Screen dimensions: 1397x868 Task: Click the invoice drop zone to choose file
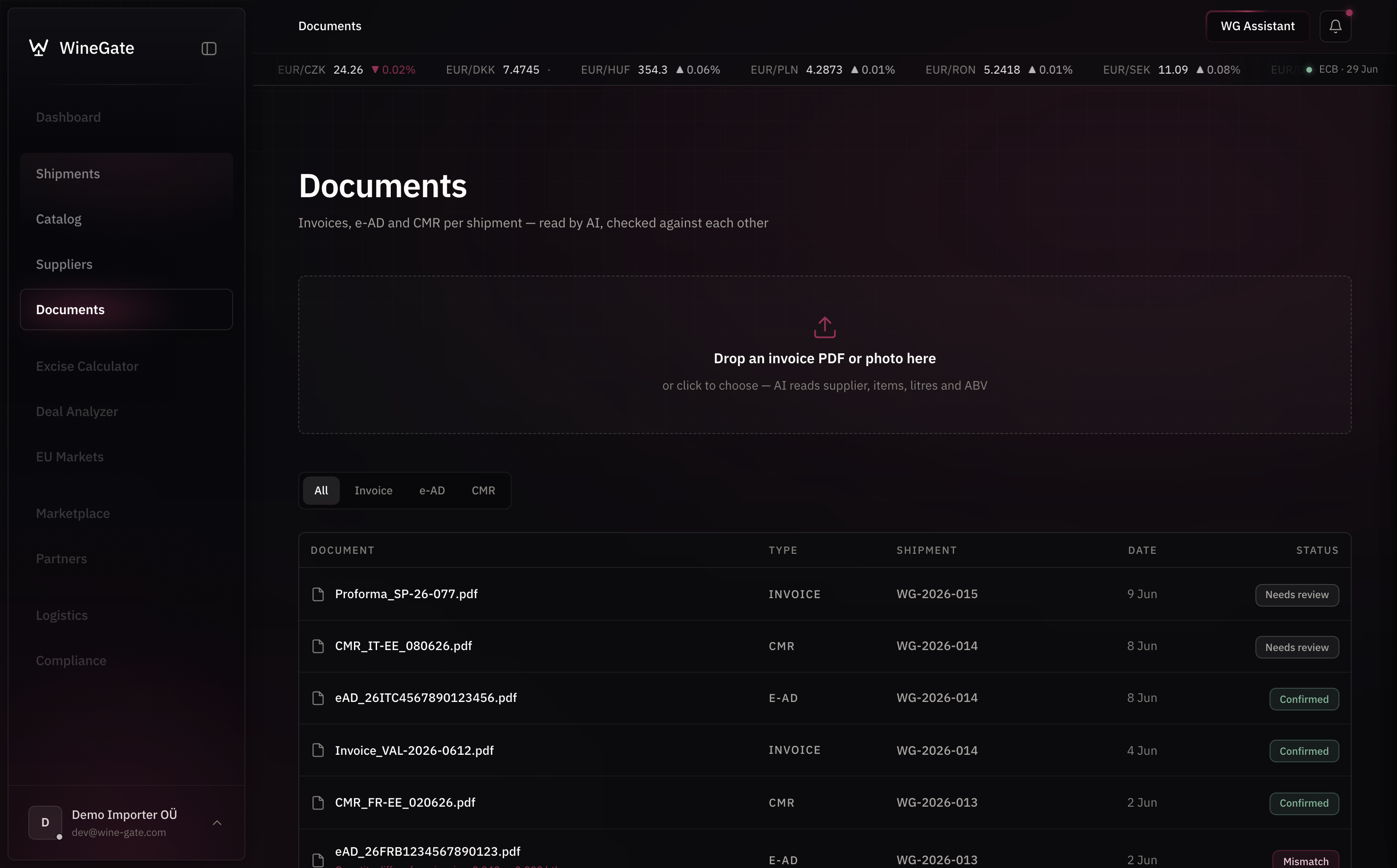click(825, 355)
